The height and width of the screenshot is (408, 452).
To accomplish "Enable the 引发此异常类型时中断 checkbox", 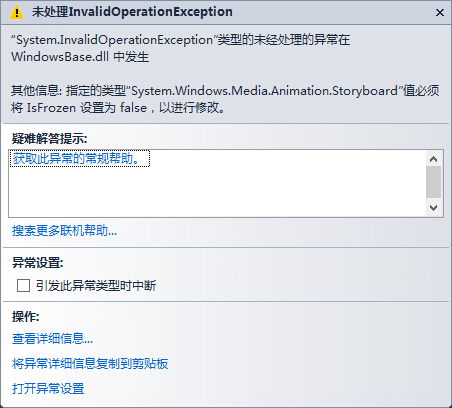I will [x=23, y=286].
